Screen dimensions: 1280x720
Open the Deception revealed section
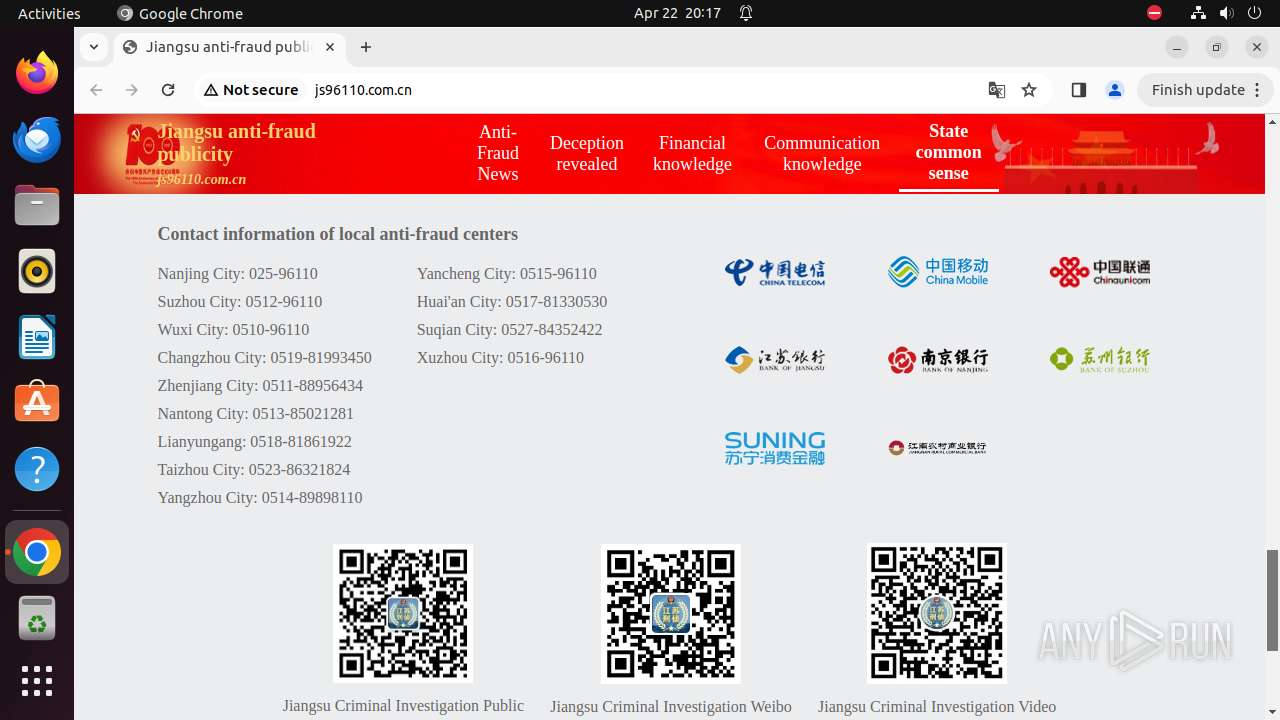click(587, 153)
